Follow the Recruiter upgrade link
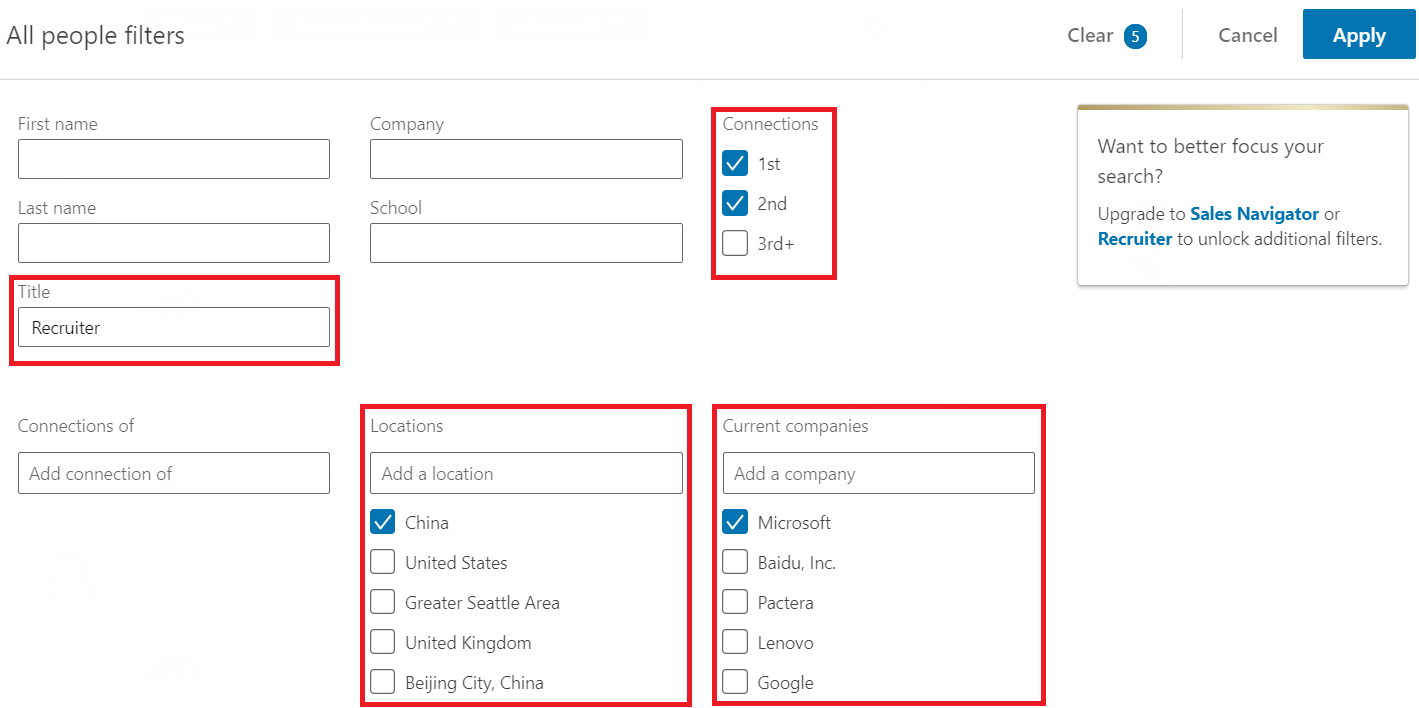Viewport: 1419px width, 708px height. click(1134, 239)
